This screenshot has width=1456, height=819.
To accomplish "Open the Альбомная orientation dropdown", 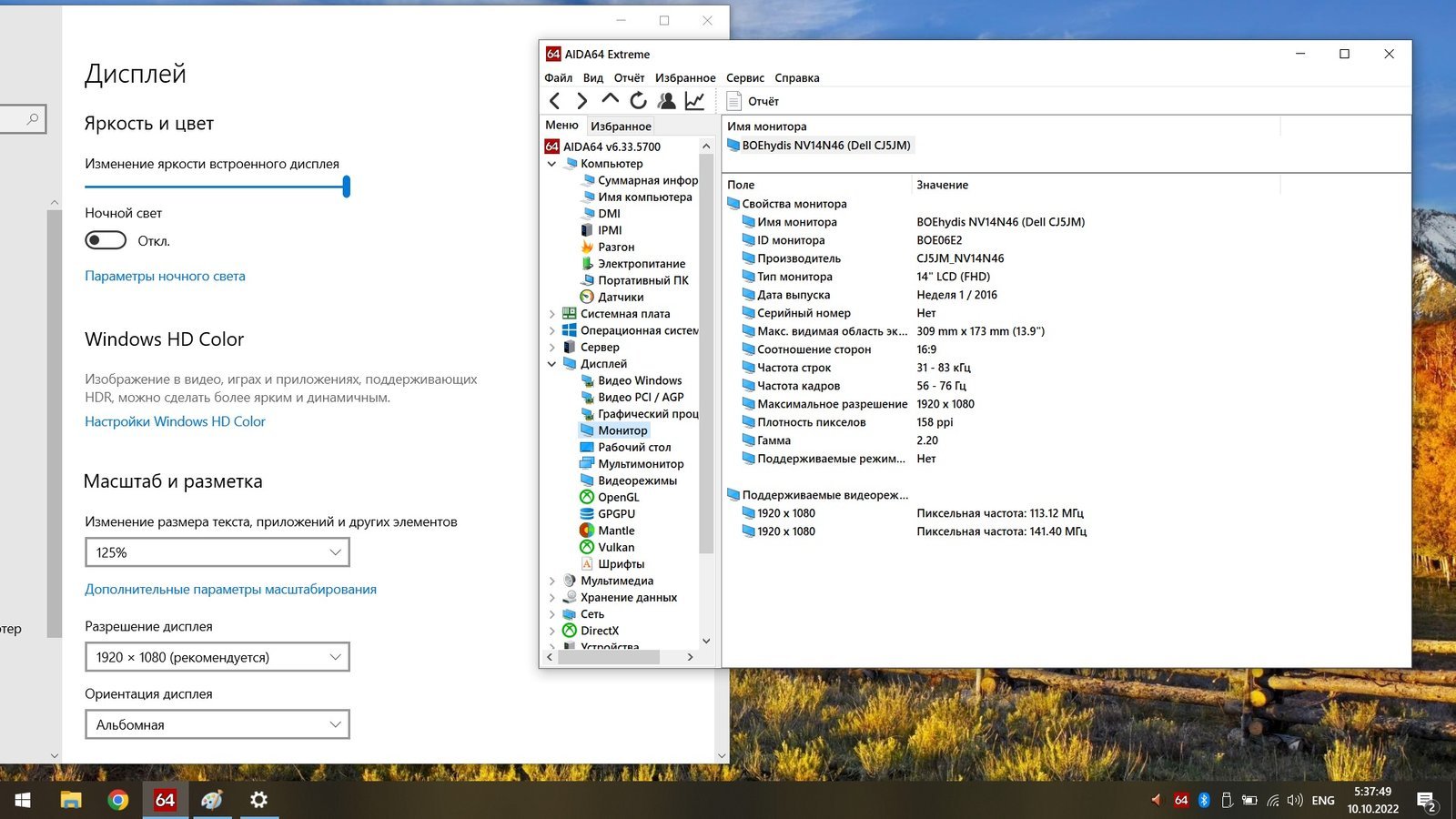I will (217, 724).
